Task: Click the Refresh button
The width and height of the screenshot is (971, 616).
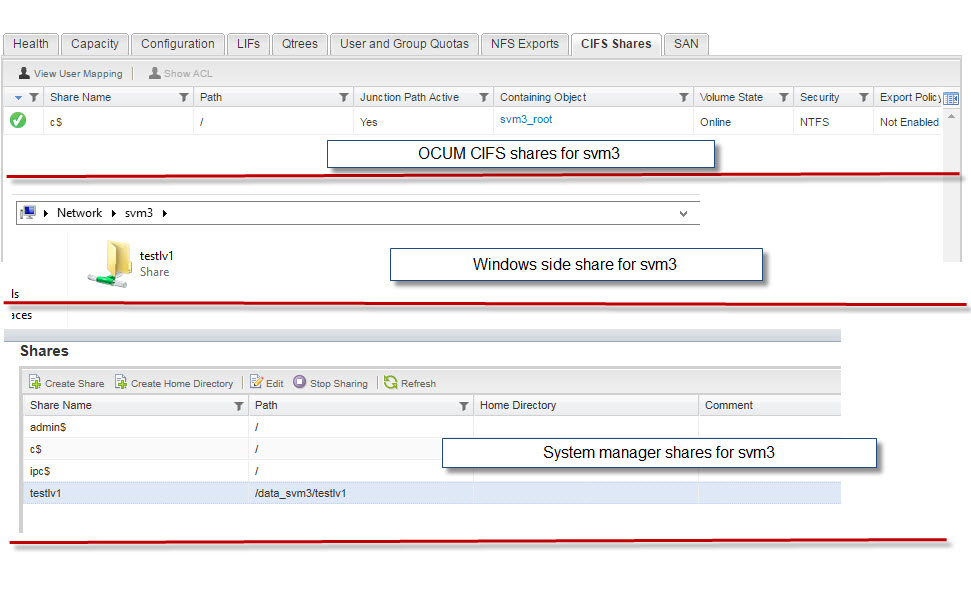Action: [410, 383]
